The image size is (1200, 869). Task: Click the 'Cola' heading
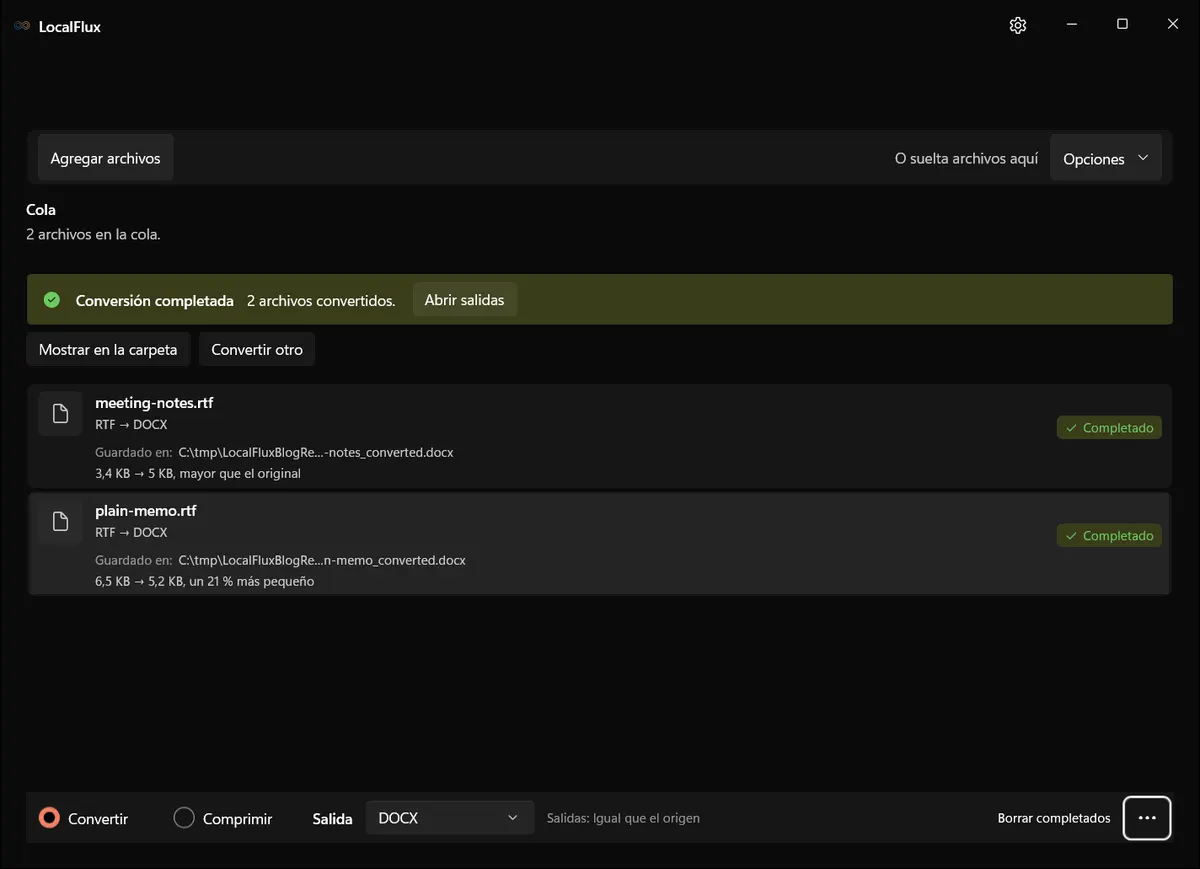(41, 210)
